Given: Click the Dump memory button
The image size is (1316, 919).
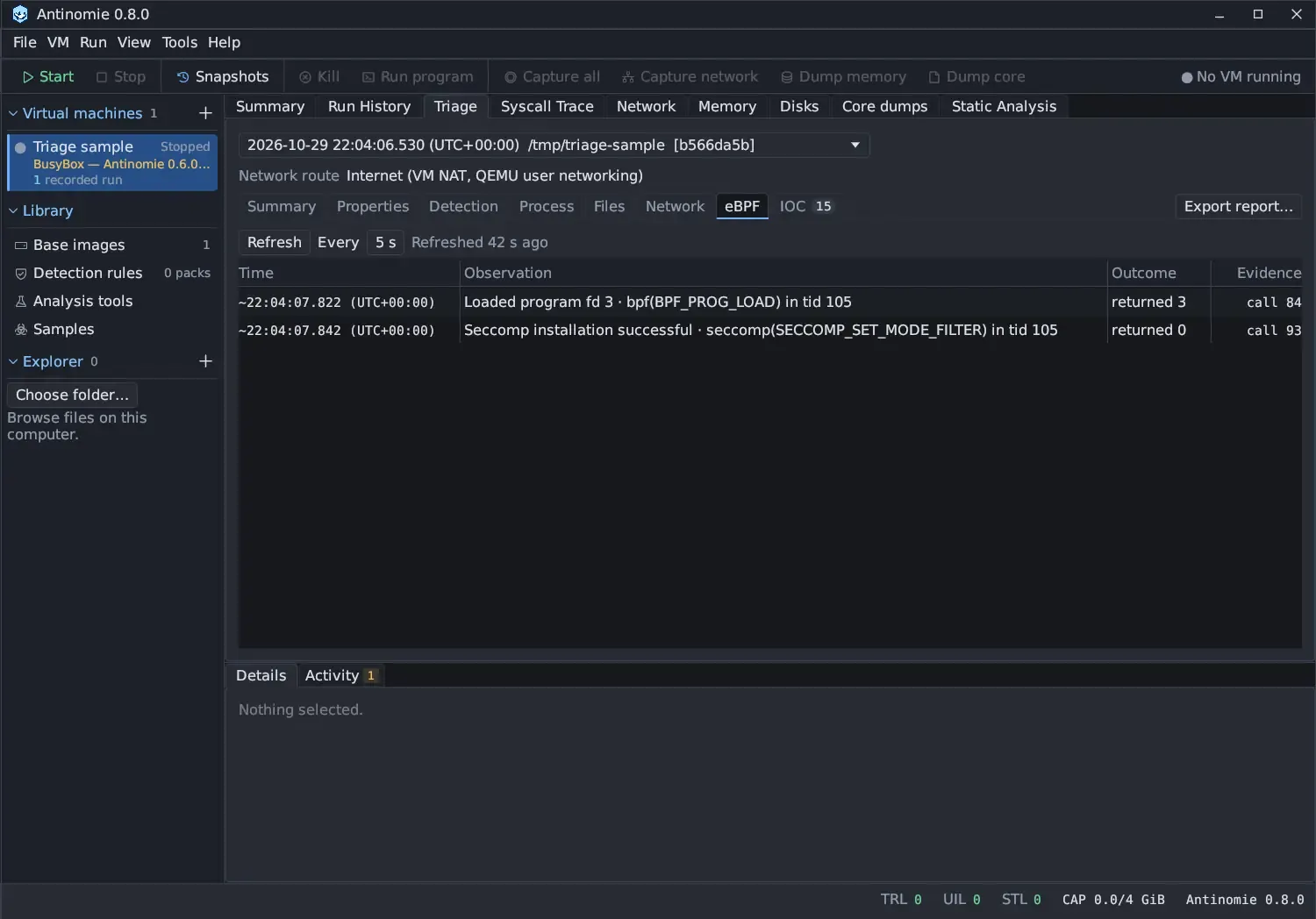Looking at the screenshot, I should pyautogui.click(x=843, y=77).
